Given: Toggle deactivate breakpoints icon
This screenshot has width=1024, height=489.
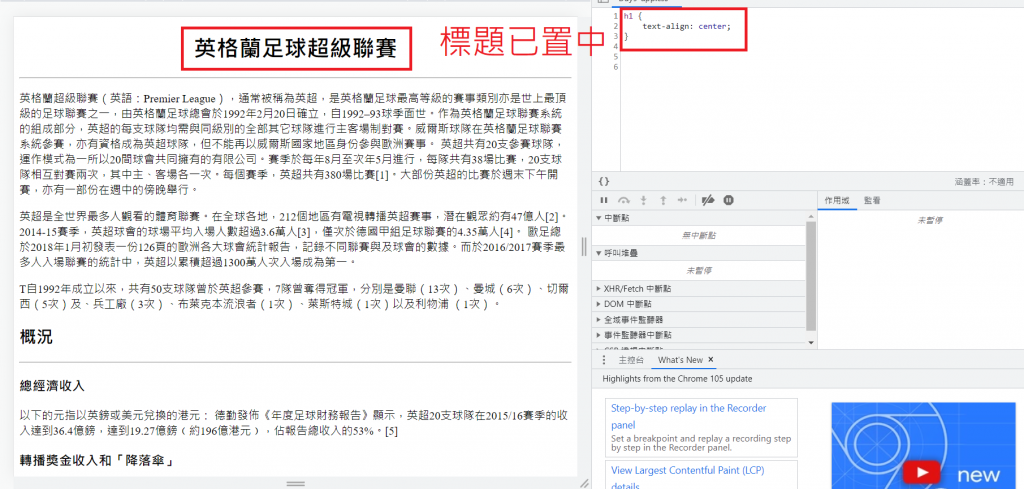Looking at the screenshot, I should click(708, 200).
